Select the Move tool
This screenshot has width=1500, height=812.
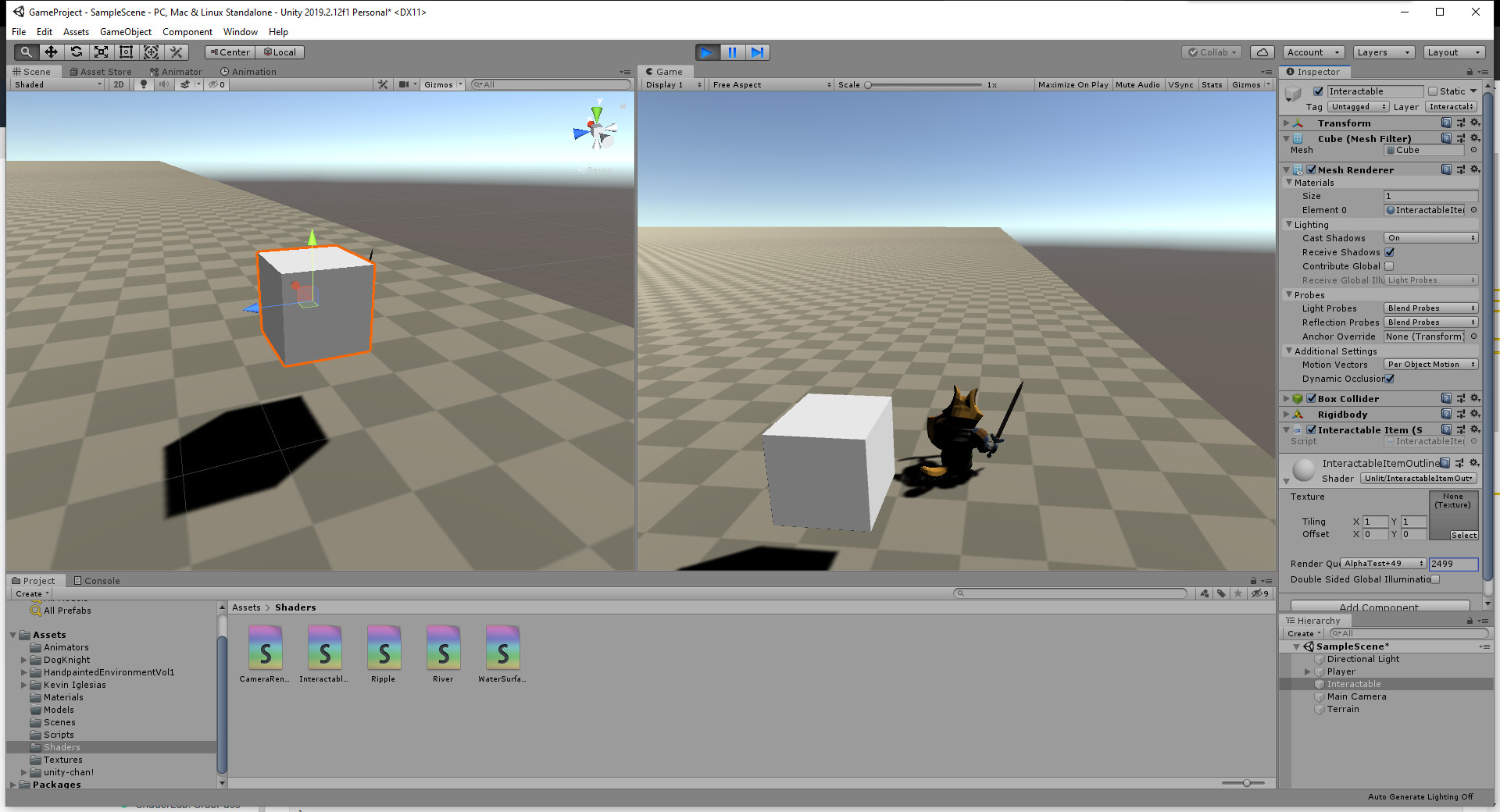(x=51, y=52)
